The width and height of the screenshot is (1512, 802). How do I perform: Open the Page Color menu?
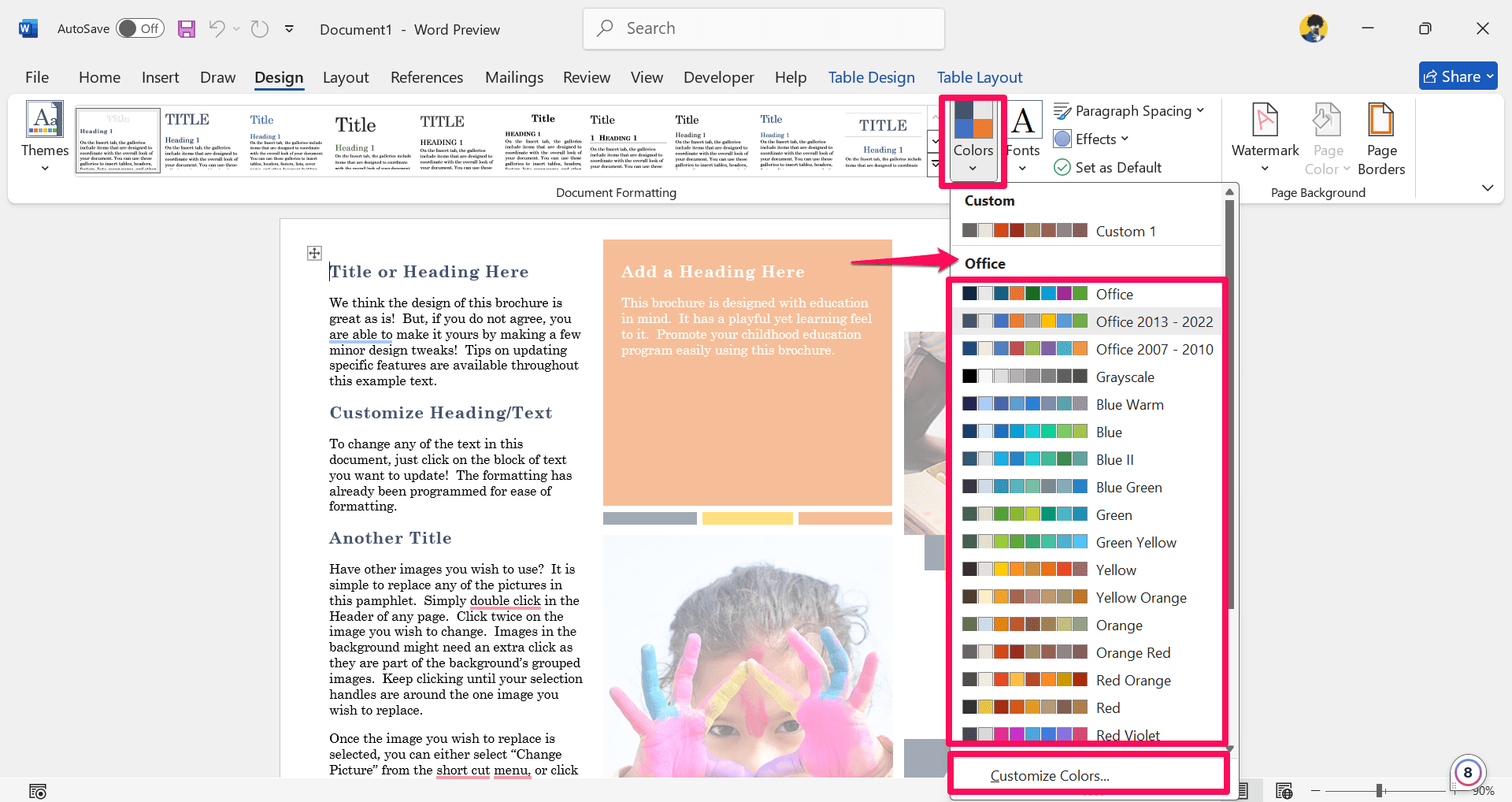[x=1328, y=139]
